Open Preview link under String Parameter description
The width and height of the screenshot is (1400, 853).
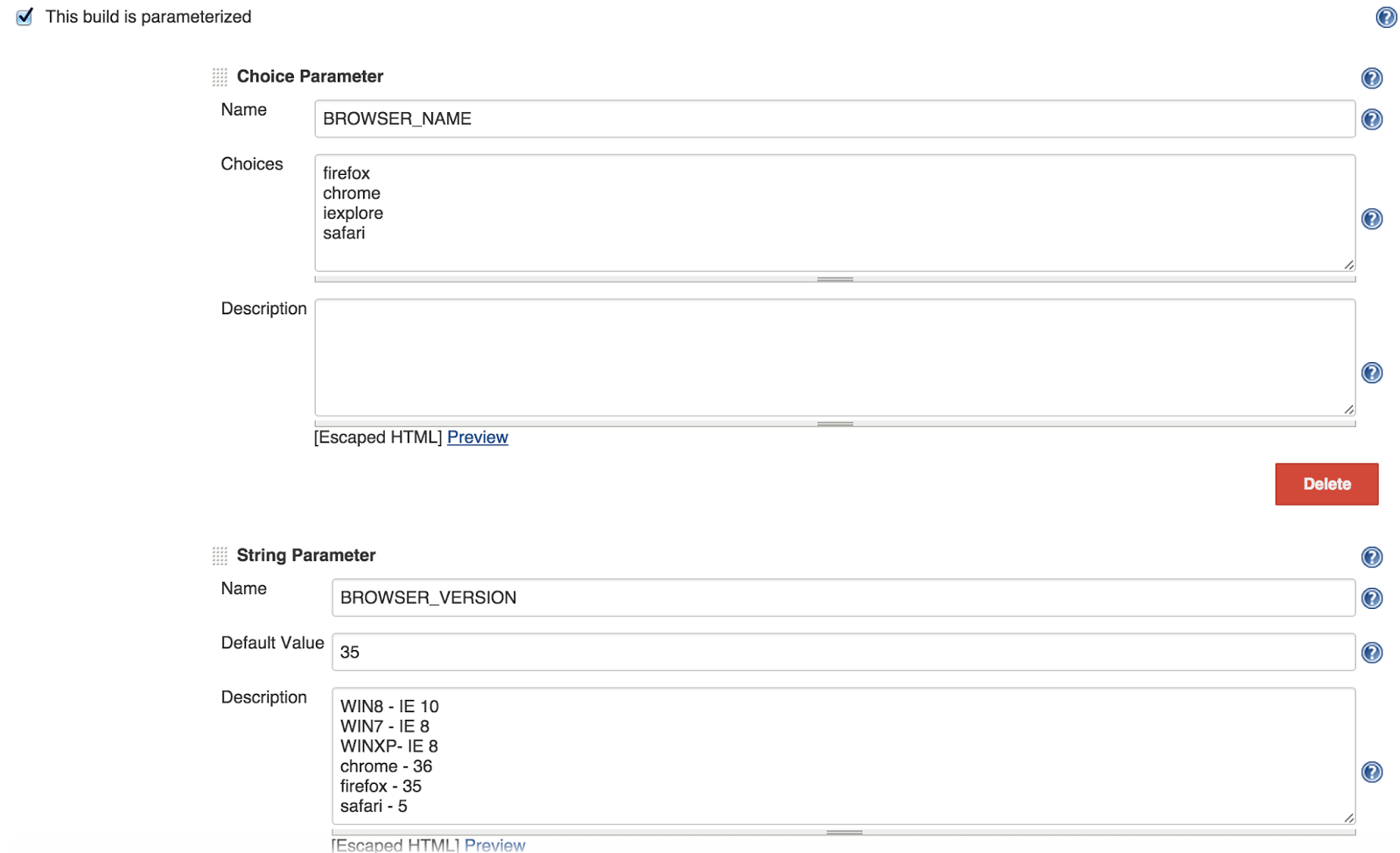click(494, 845)
